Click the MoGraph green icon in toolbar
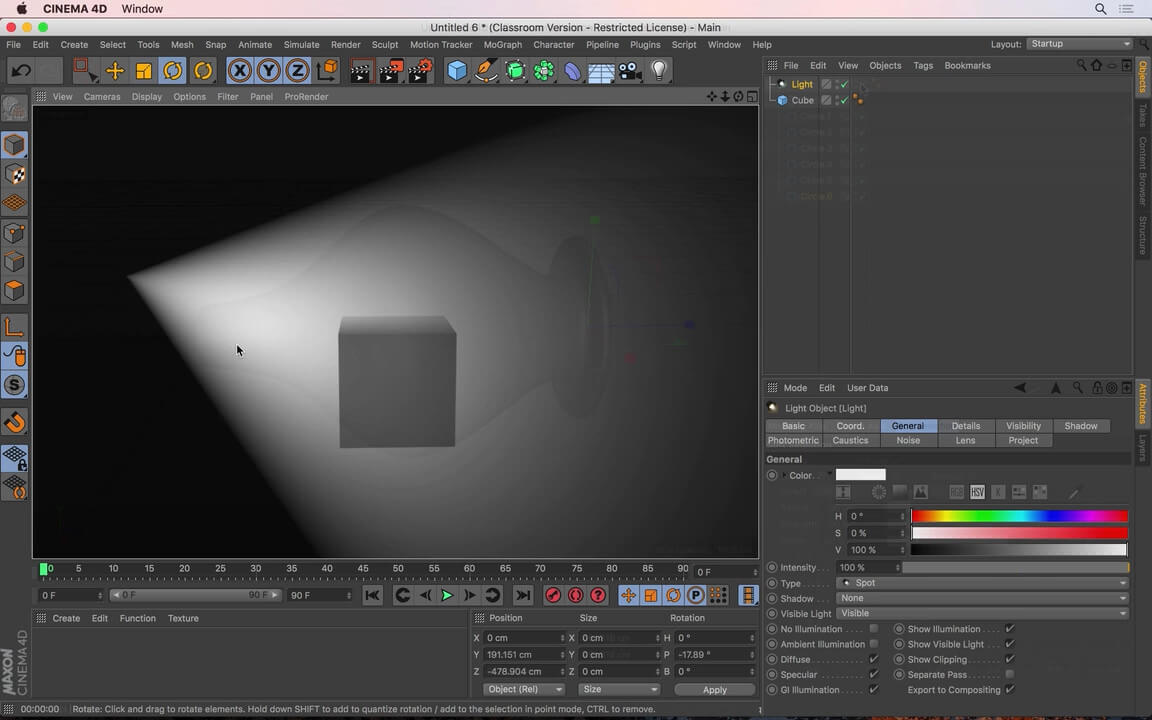Image resolution: width=1152 pixels, height=720 pixels. click(544, 70)
